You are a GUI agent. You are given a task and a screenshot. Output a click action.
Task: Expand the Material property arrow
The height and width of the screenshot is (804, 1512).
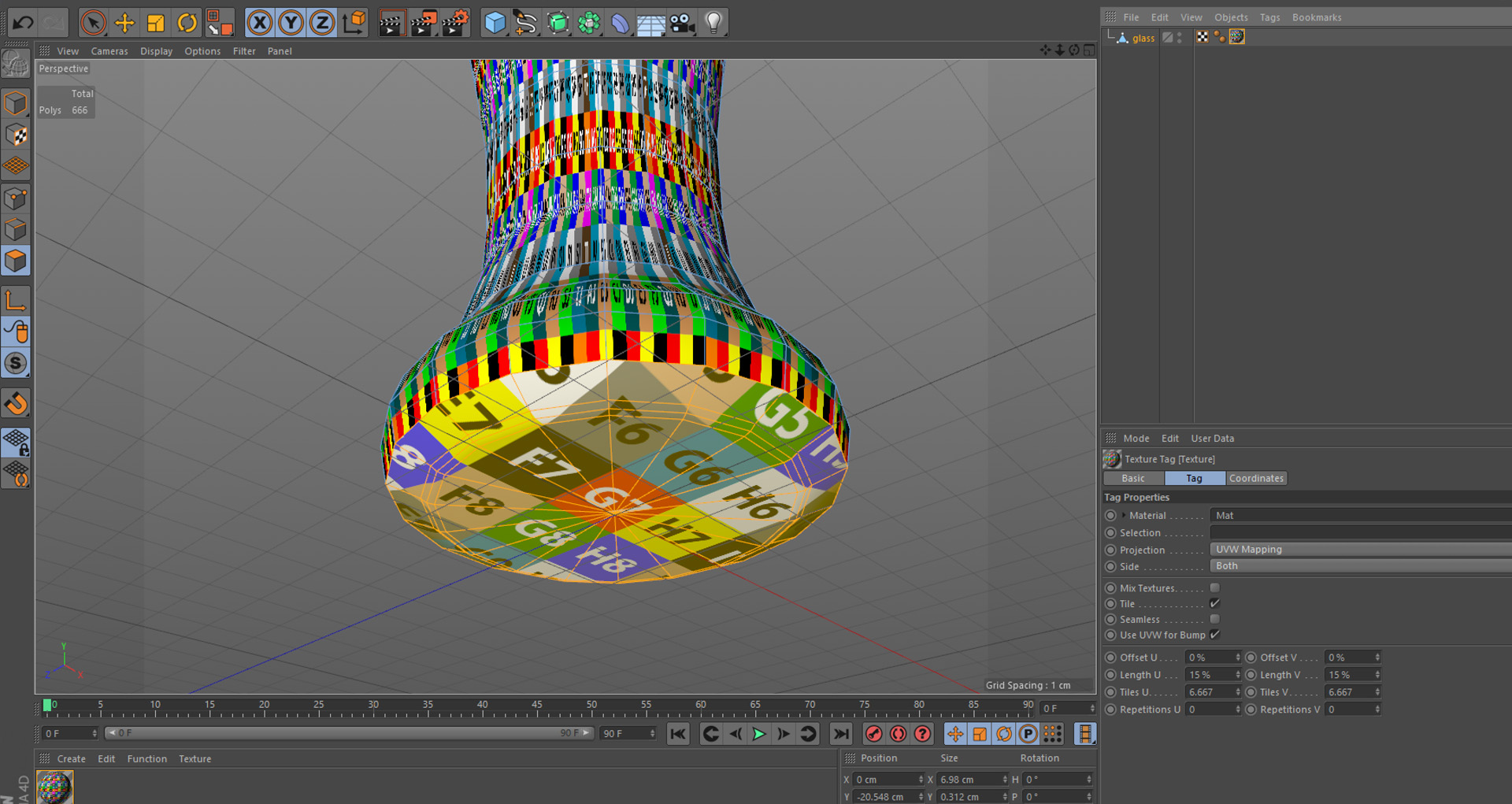click(x=1124, y=515)
